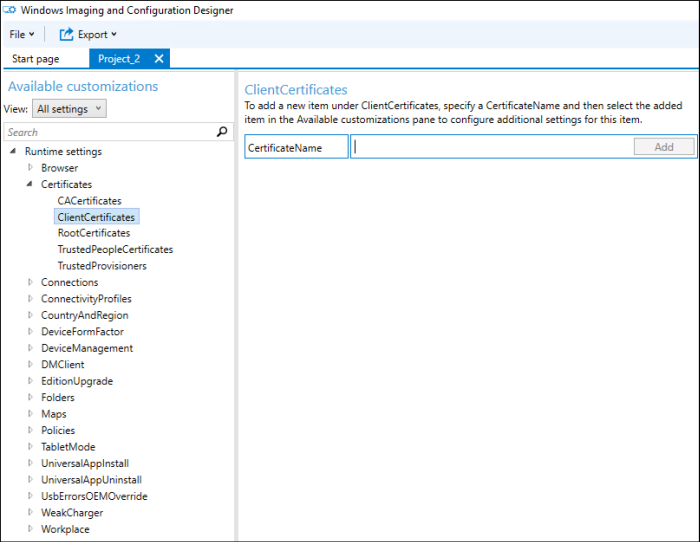Collapse the Certificates tree node
Image resolution: width=700 pixels, height=542 pixels.
point(30,184)
